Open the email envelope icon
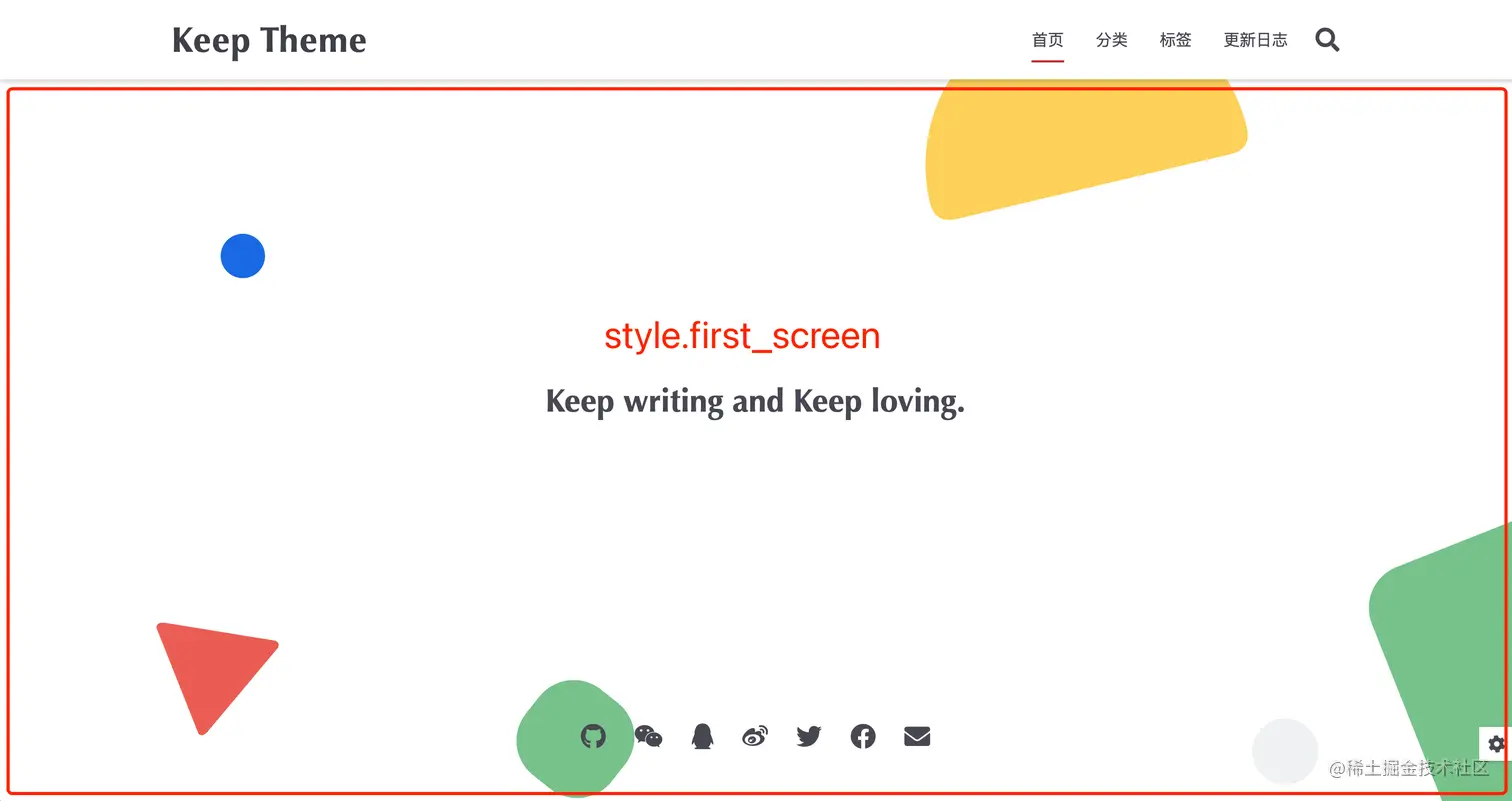This screenshot has width=1512, height=801. tap(917, 737)
